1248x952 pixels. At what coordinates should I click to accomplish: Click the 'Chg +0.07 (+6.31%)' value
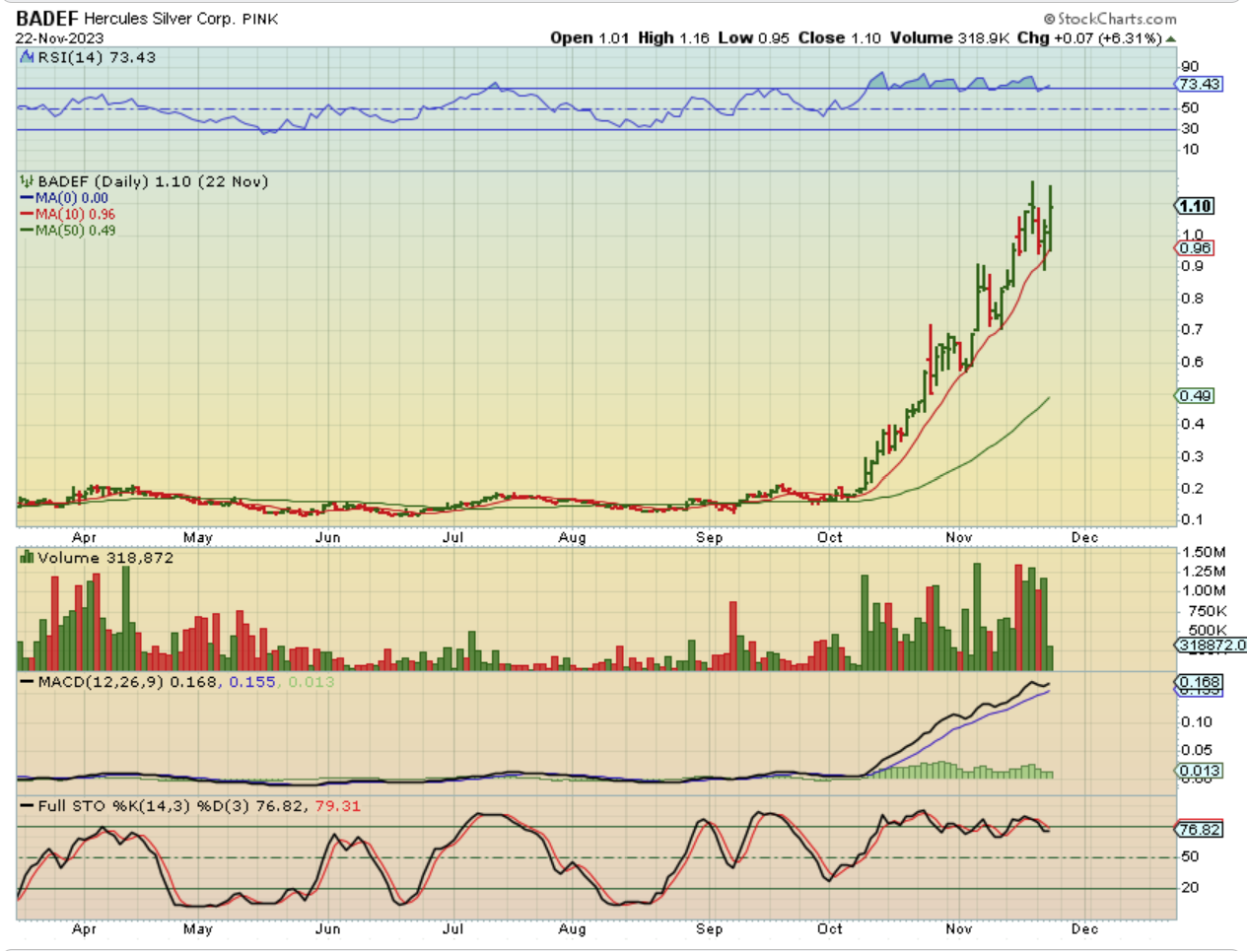click(1090, 38)
